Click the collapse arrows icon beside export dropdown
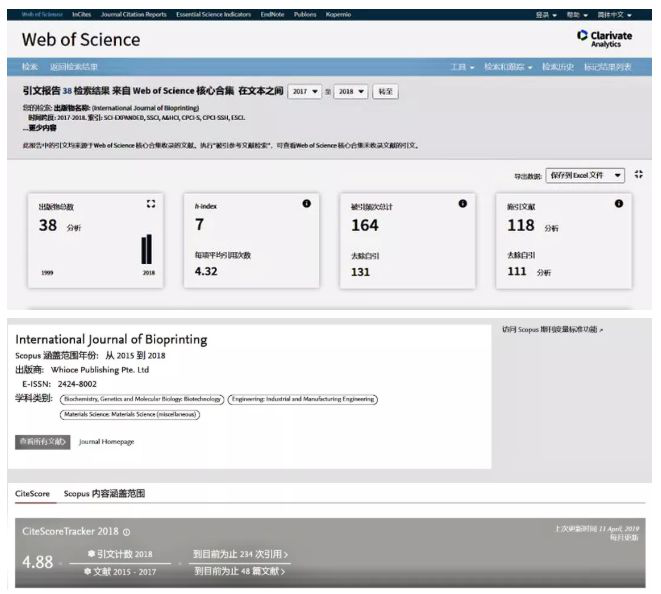The width and height of the screenshot is (661, 594). click(x=639, y=174)
